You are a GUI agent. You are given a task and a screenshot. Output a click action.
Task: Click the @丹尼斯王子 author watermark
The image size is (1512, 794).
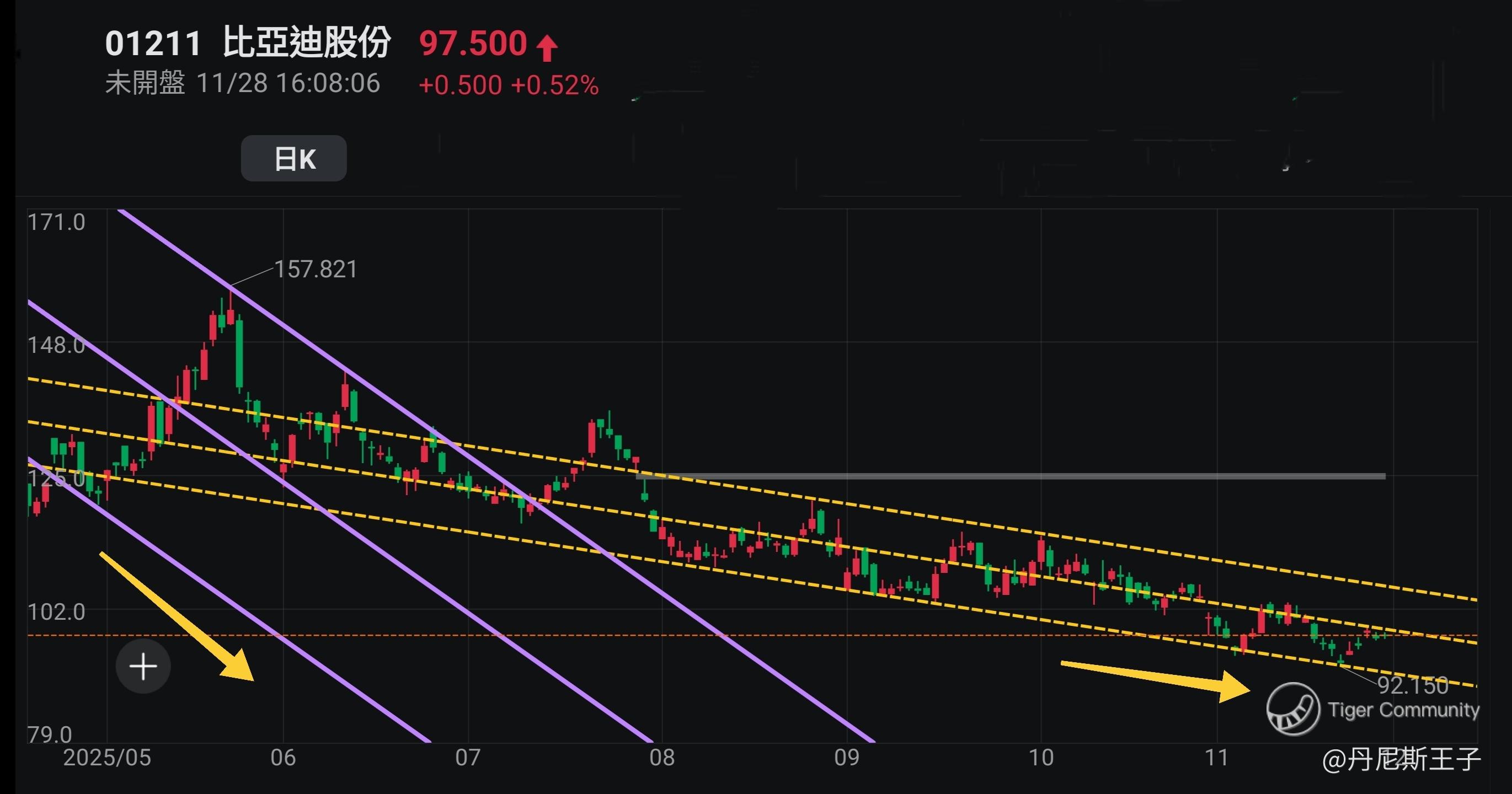(1402, 759)
